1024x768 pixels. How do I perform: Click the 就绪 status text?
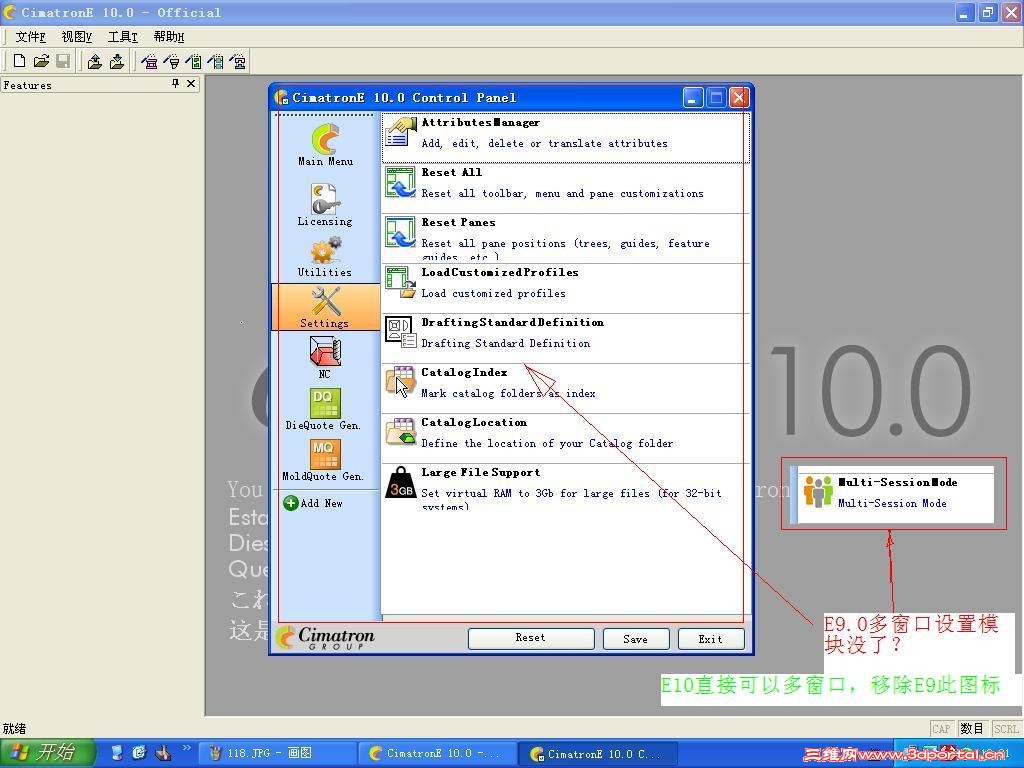14,728
